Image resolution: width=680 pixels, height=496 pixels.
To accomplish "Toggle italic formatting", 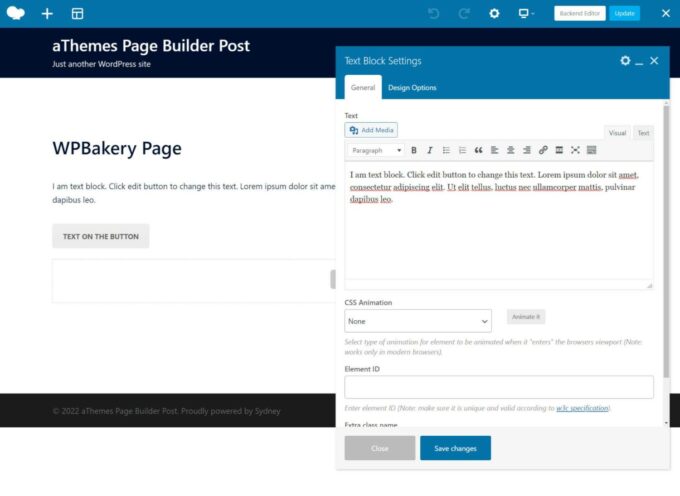I will pos(430,150).
